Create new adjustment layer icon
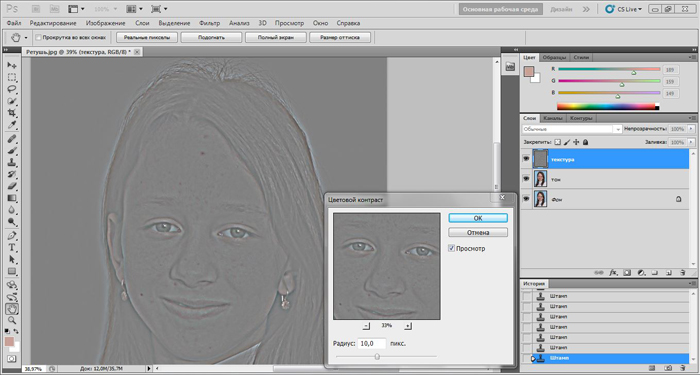Viewport: 700px width, 375px height. click(641, 272)
